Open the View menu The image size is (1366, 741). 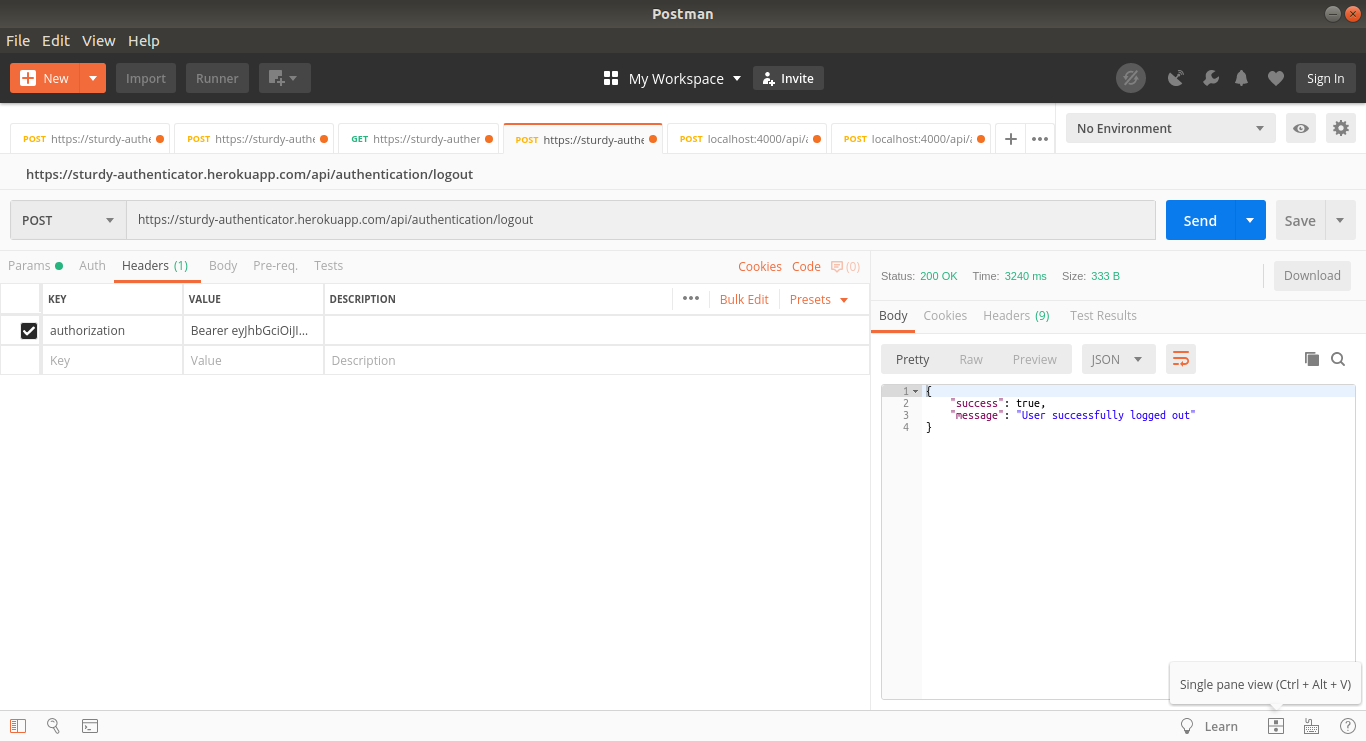(x=99, y=41)
